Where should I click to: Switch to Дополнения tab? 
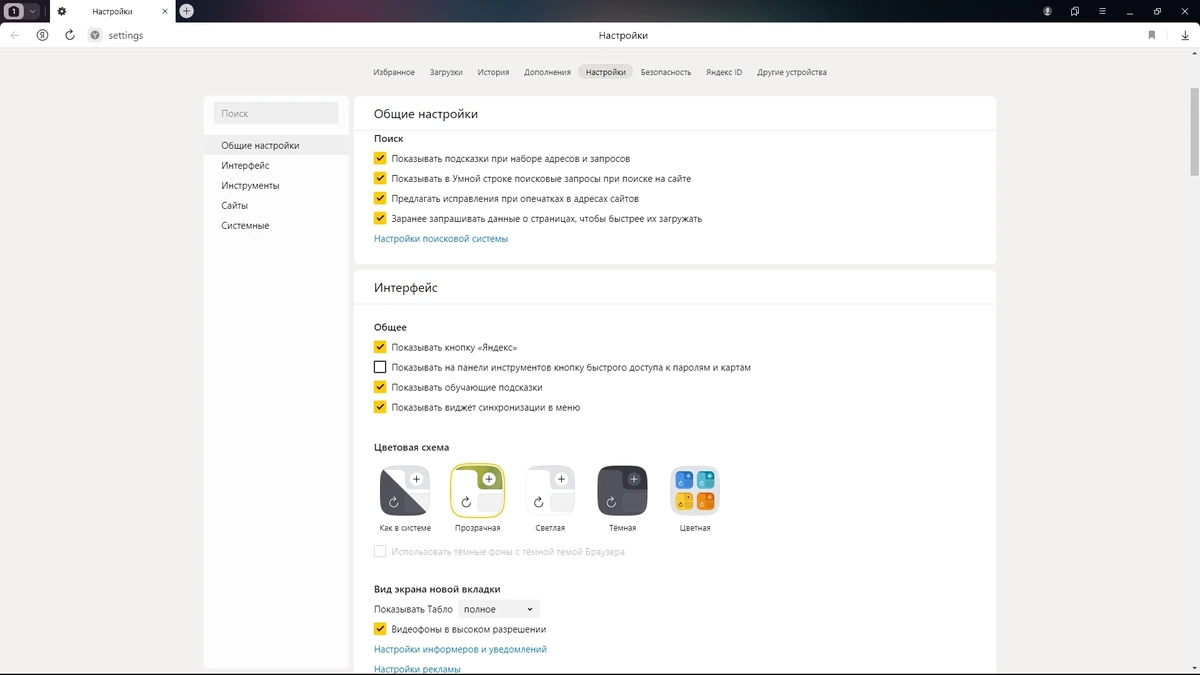coord(547,72)
